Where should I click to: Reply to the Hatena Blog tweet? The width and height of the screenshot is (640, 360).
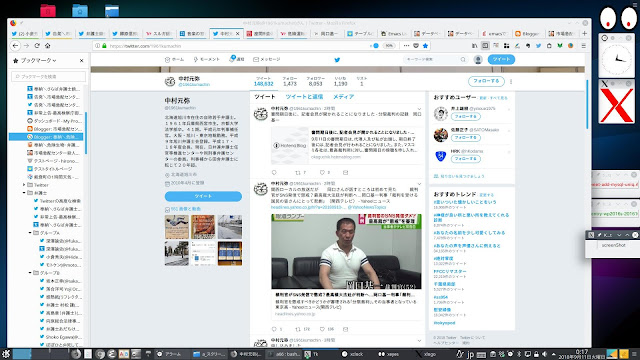[274, 173]
